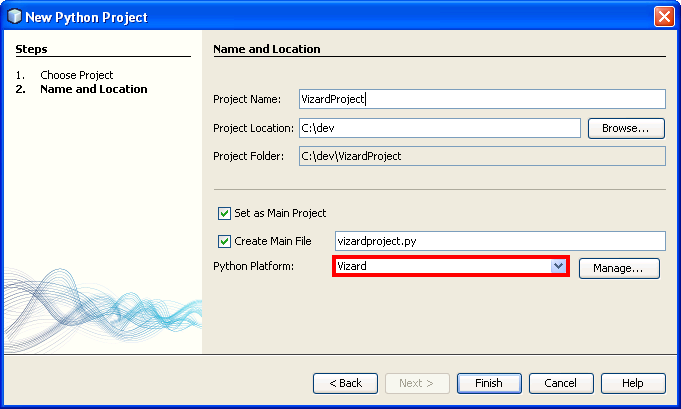
Task: Click the Project Name: label
Action: coord(247,99)
